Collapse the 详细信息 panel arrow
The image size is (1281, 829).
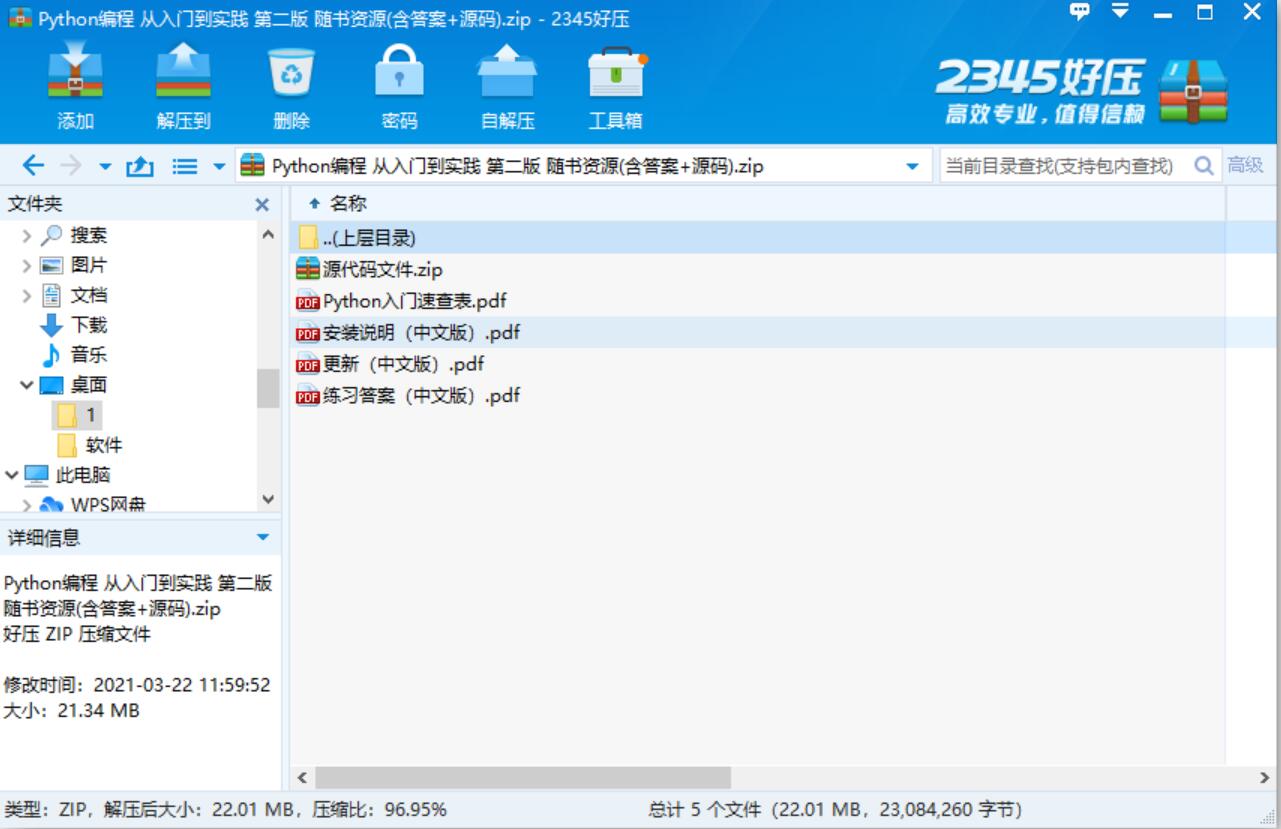pos(262,538)
